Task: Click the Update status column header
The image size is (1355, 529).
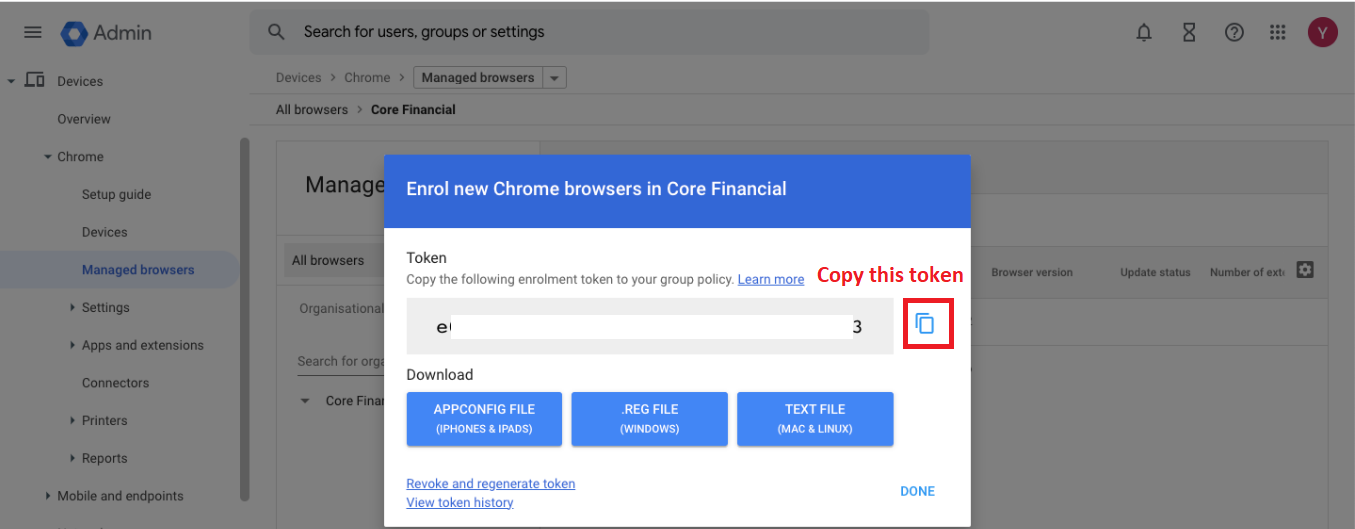Action: (1155, 272)
